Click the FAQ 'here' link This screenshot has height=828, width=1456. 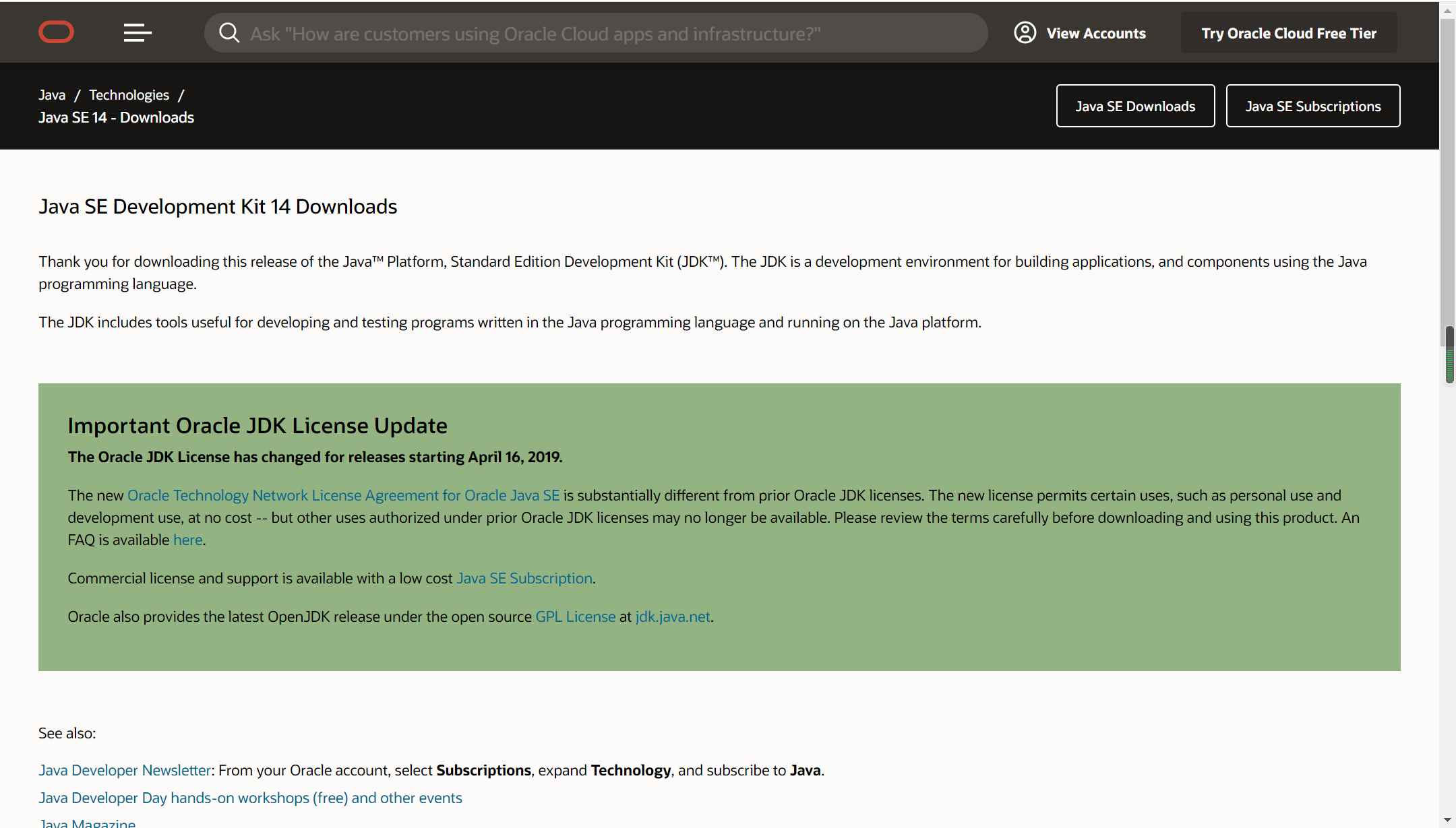coord(187,540)
